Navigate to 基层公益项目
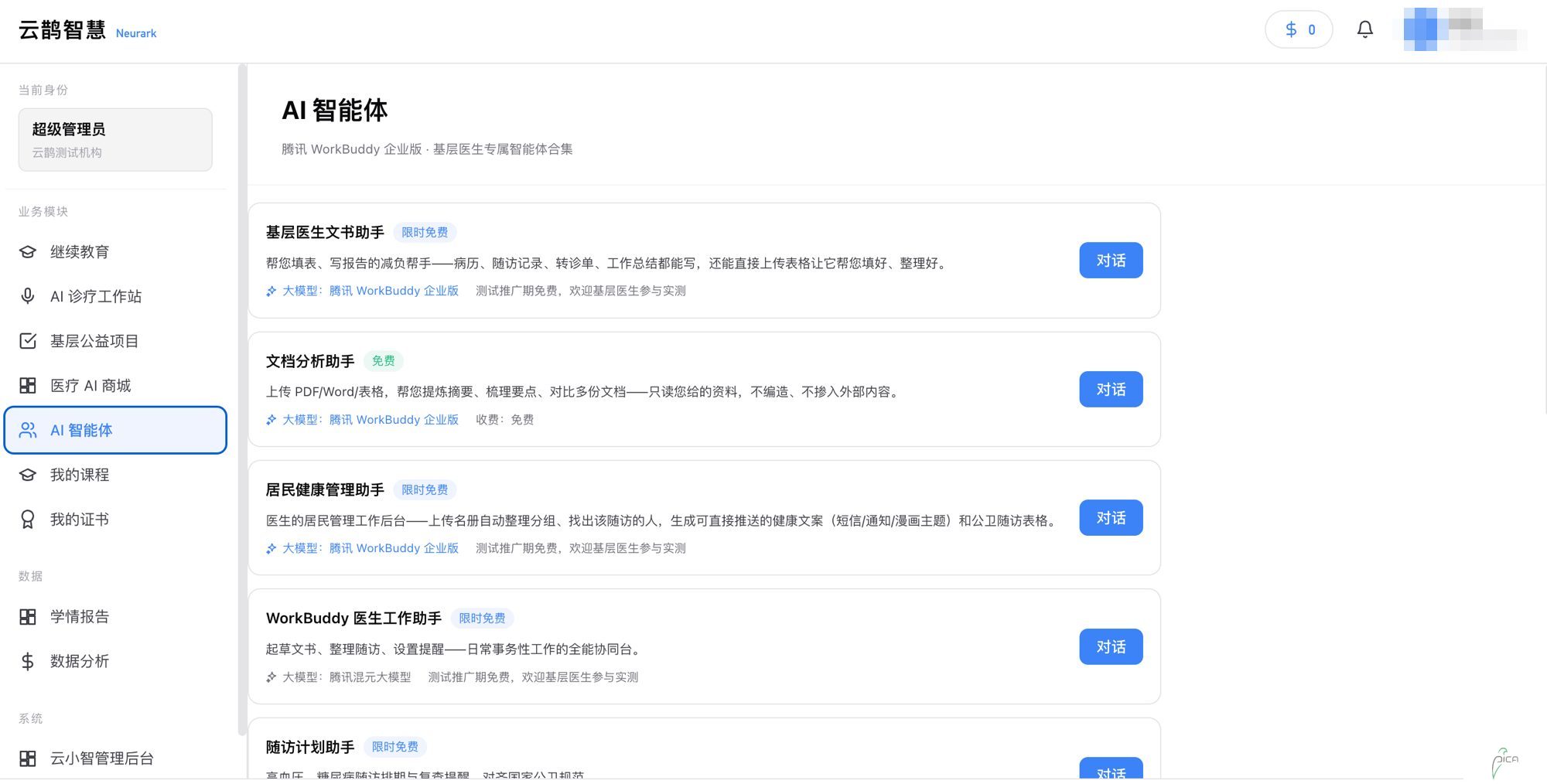The height and width of the screenshot is (784, 1547). coord(115,341)
